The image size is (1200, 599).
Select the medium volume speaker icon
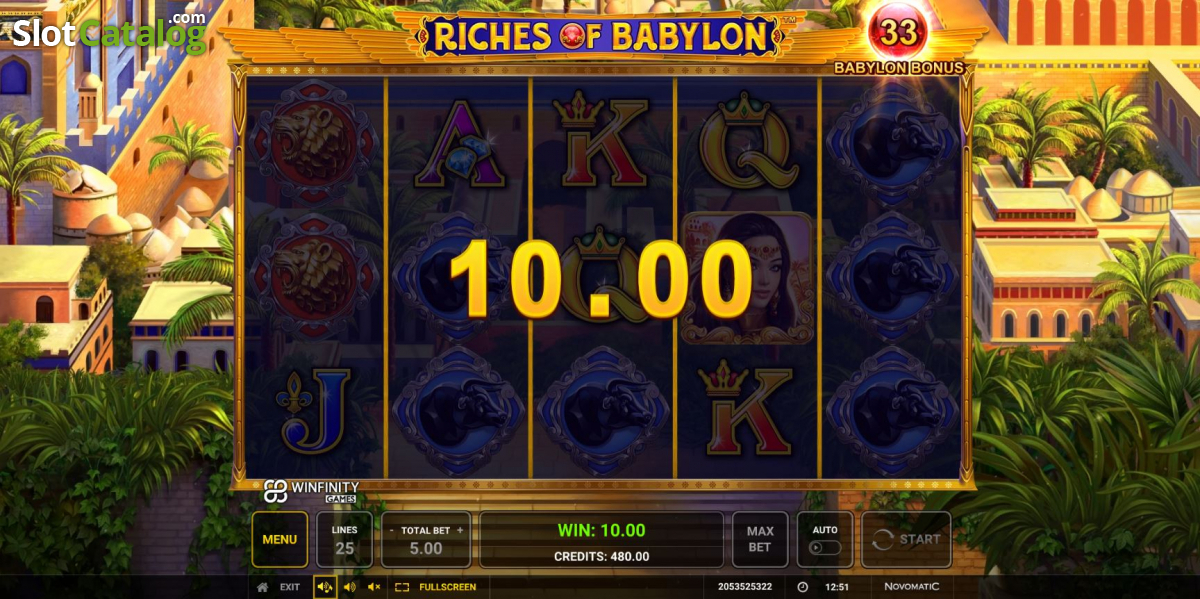350,587
